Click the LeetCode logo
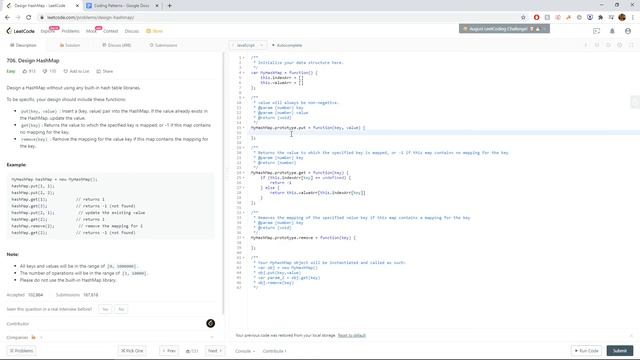This screenshot has height=360, width=640. tap(20, 31)
